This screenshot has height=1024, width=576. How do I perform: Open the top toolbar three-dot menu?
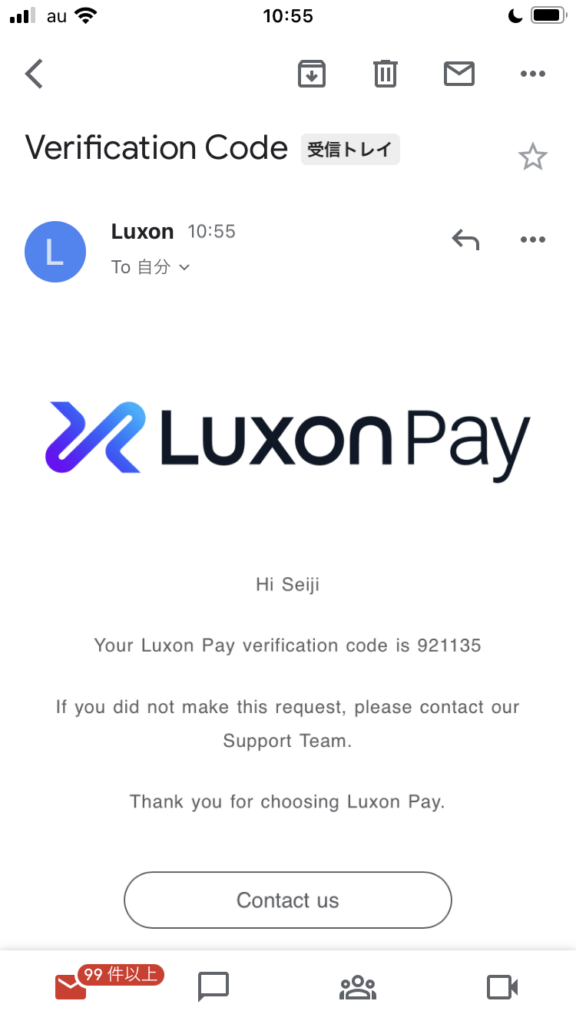(x=533, y=74)
